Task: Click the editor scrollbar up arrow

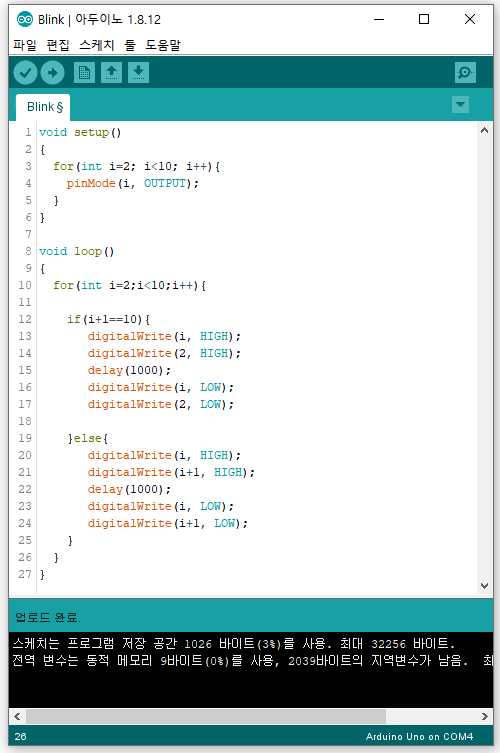Action: tap(485, 130)
